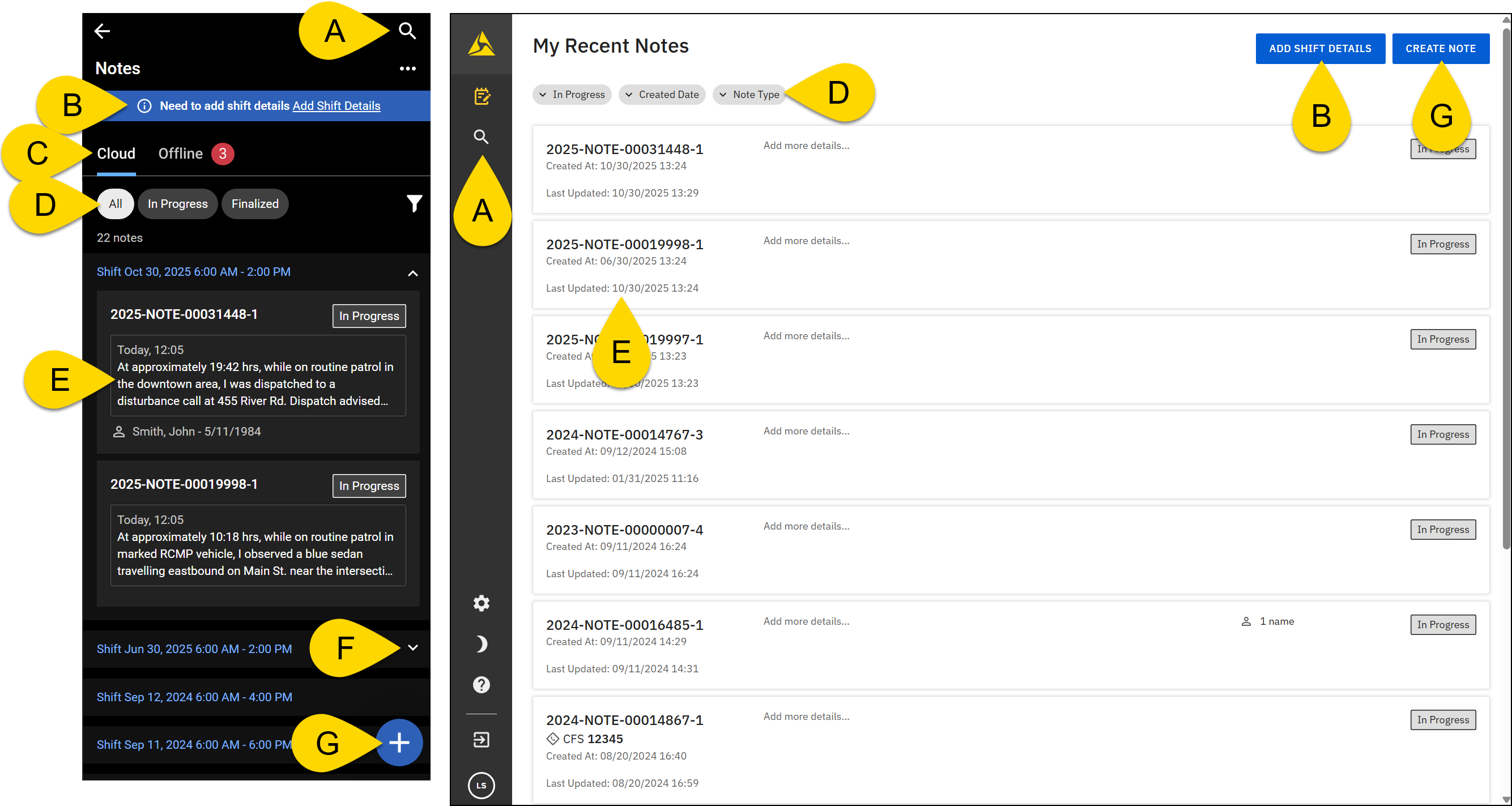Open the Created Date dropdown filter

[x=662, y=95]
